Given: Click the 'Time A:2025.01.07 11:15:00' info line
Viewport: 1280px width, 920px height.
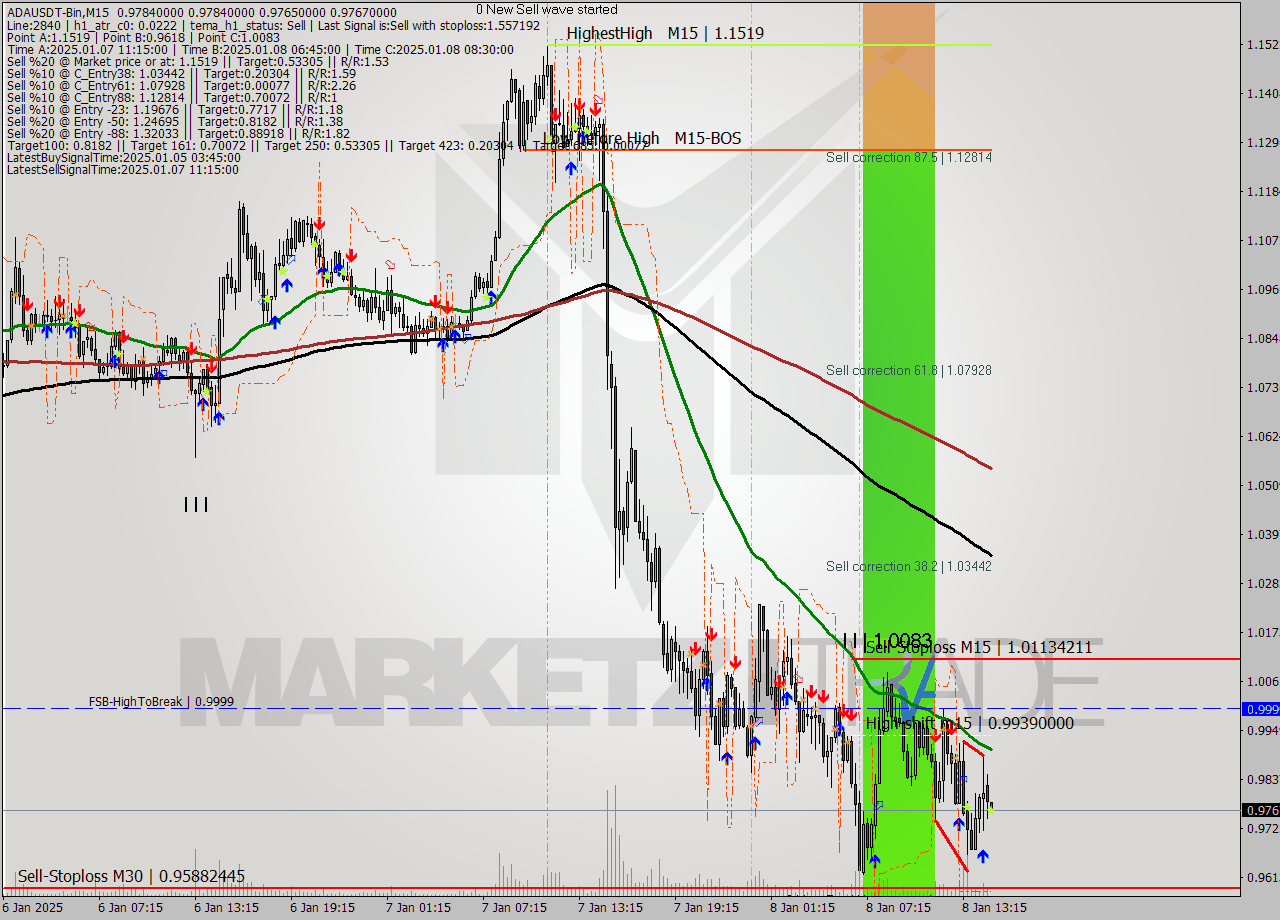Looking at the screenshot, I should pos(260,49).
